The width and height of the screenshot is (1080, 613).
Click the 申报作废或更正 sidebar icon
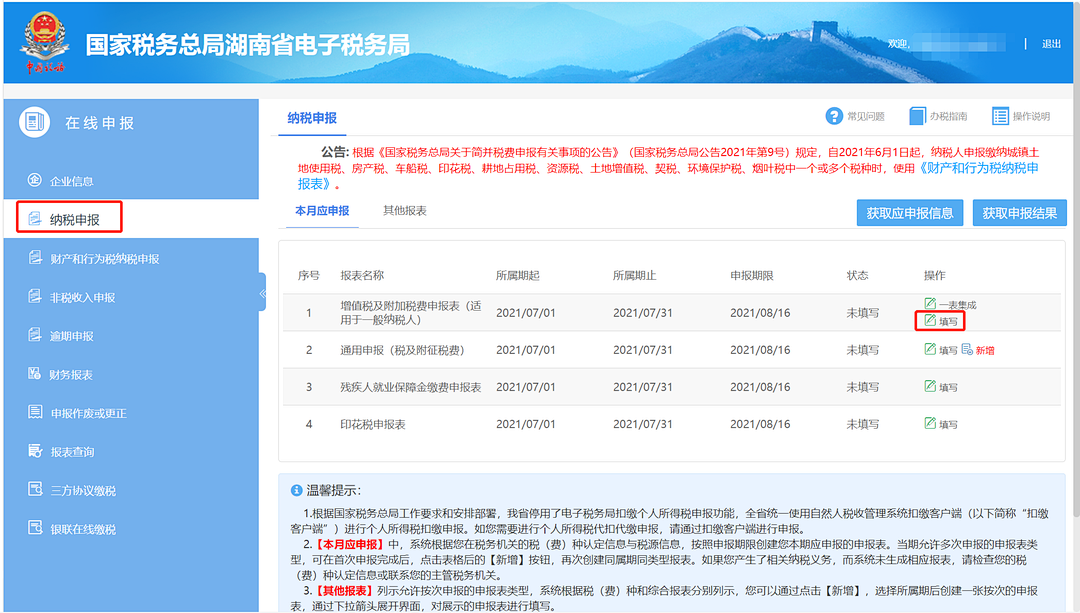[x=34, y=412]
